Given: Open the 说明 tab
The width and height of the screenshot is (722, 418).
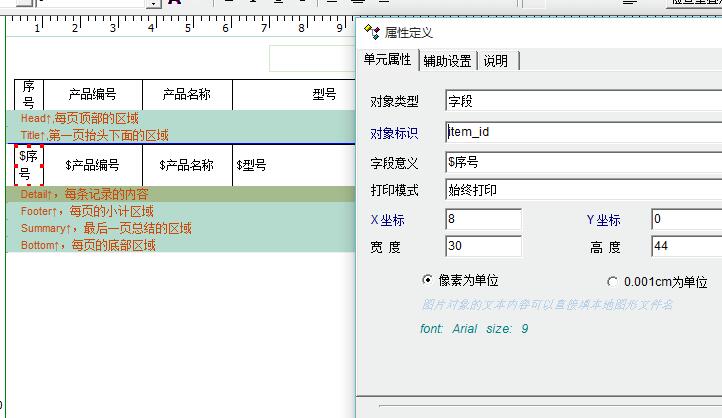Looking at the screenshot, I should click(x=495, y=61).
